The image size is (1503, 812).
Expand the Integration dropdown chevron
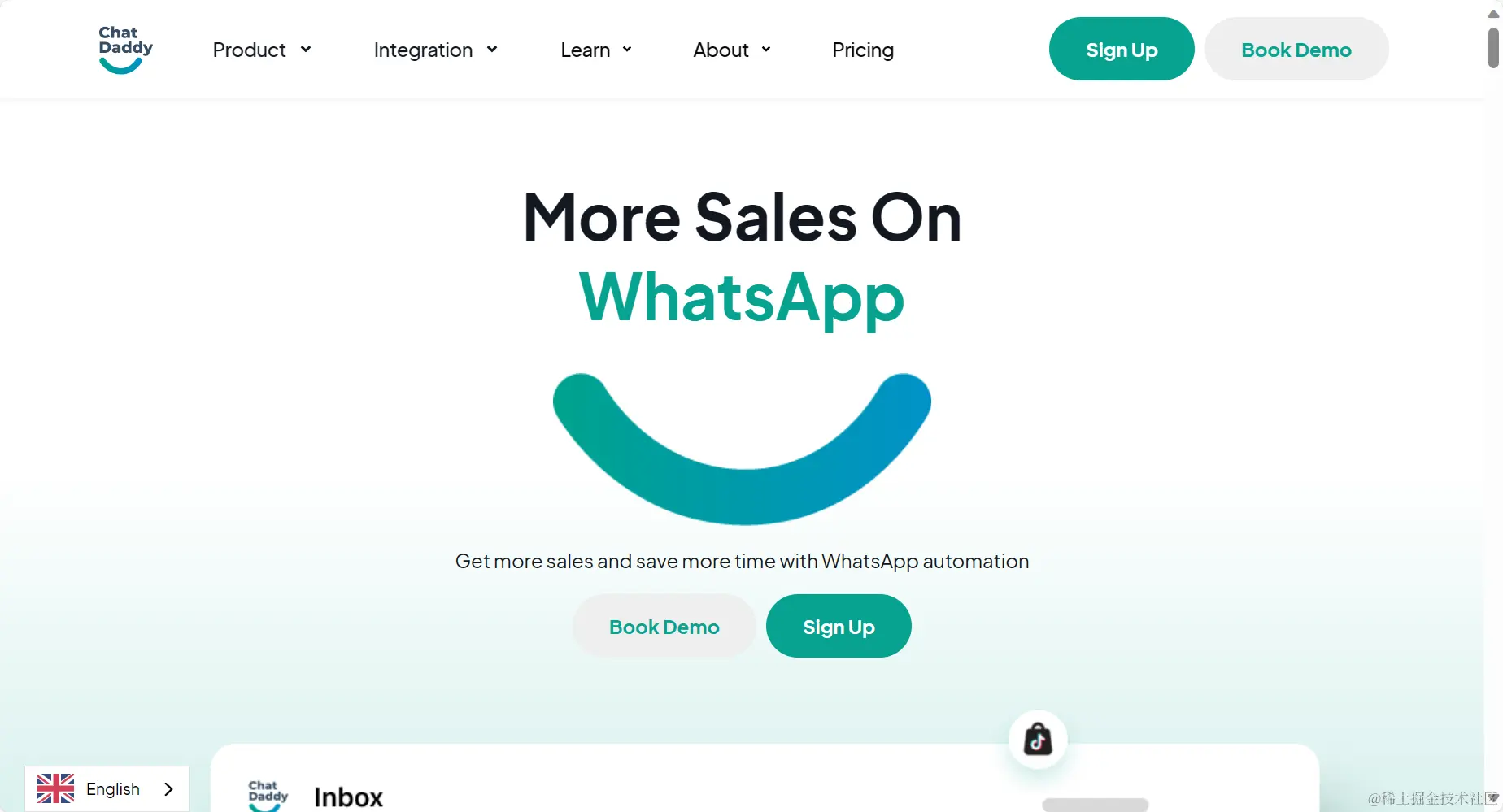click(492, 50)
